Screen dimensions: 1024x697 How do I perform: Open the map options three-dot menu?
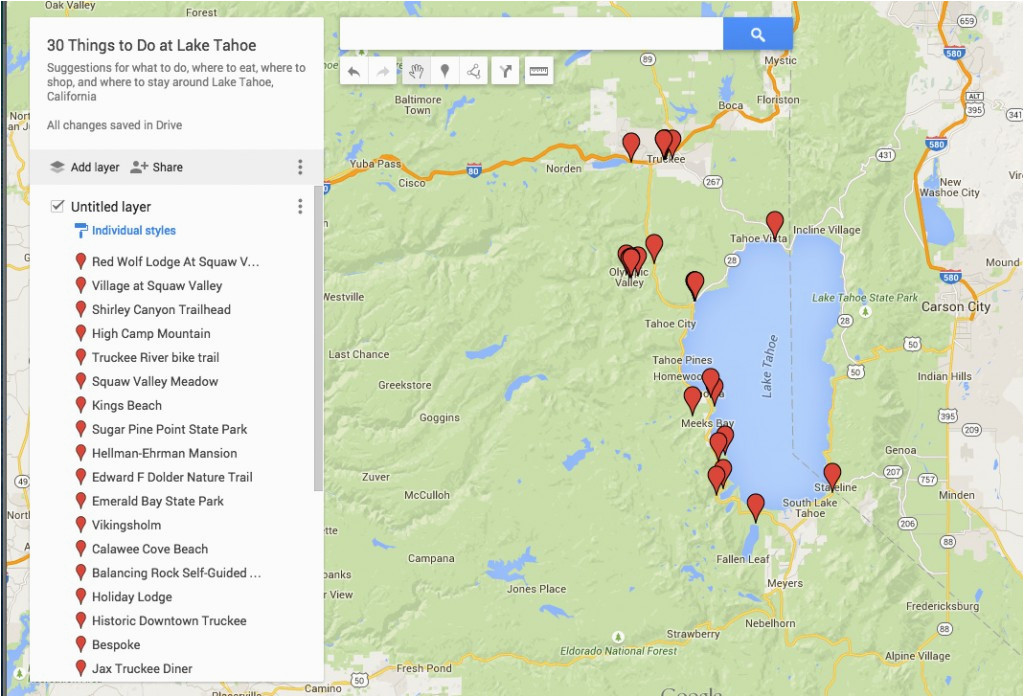coord(300,167)
